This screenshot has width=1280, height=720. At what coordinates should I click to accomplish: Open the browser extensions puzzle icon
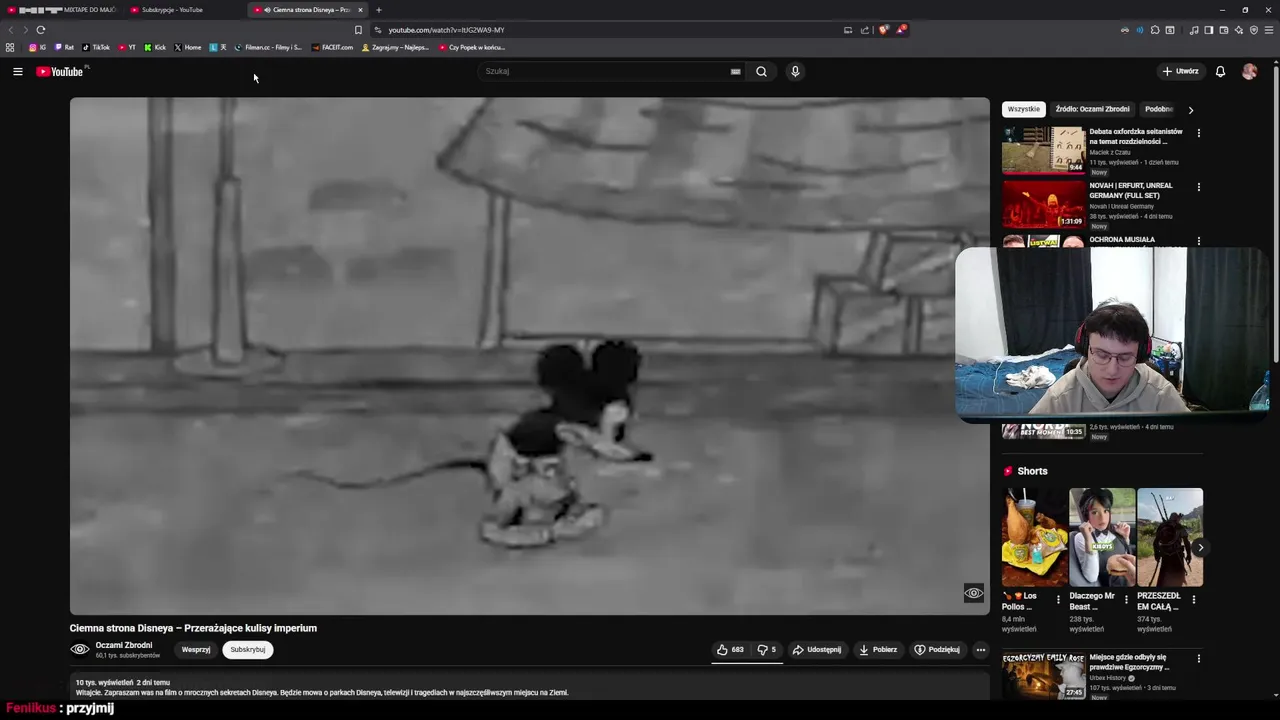coord(1155,30)
